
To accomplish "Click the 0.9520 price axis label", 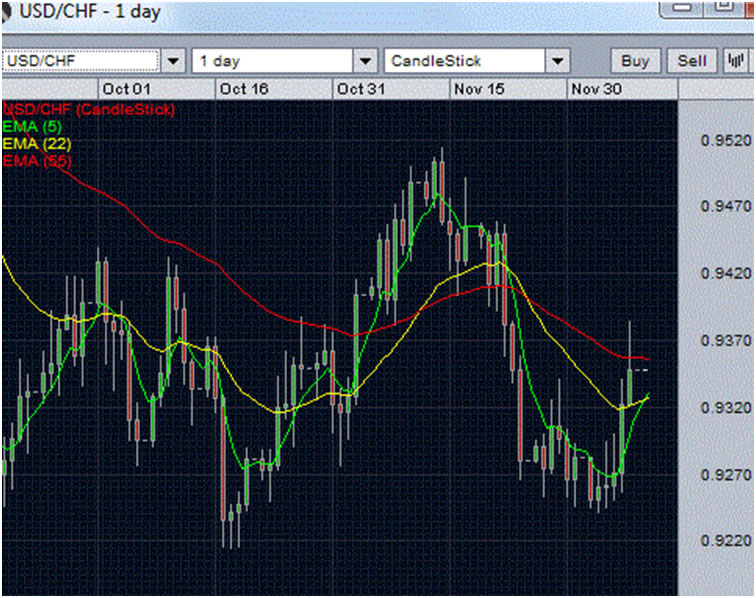I will click(x=725, y=140).
